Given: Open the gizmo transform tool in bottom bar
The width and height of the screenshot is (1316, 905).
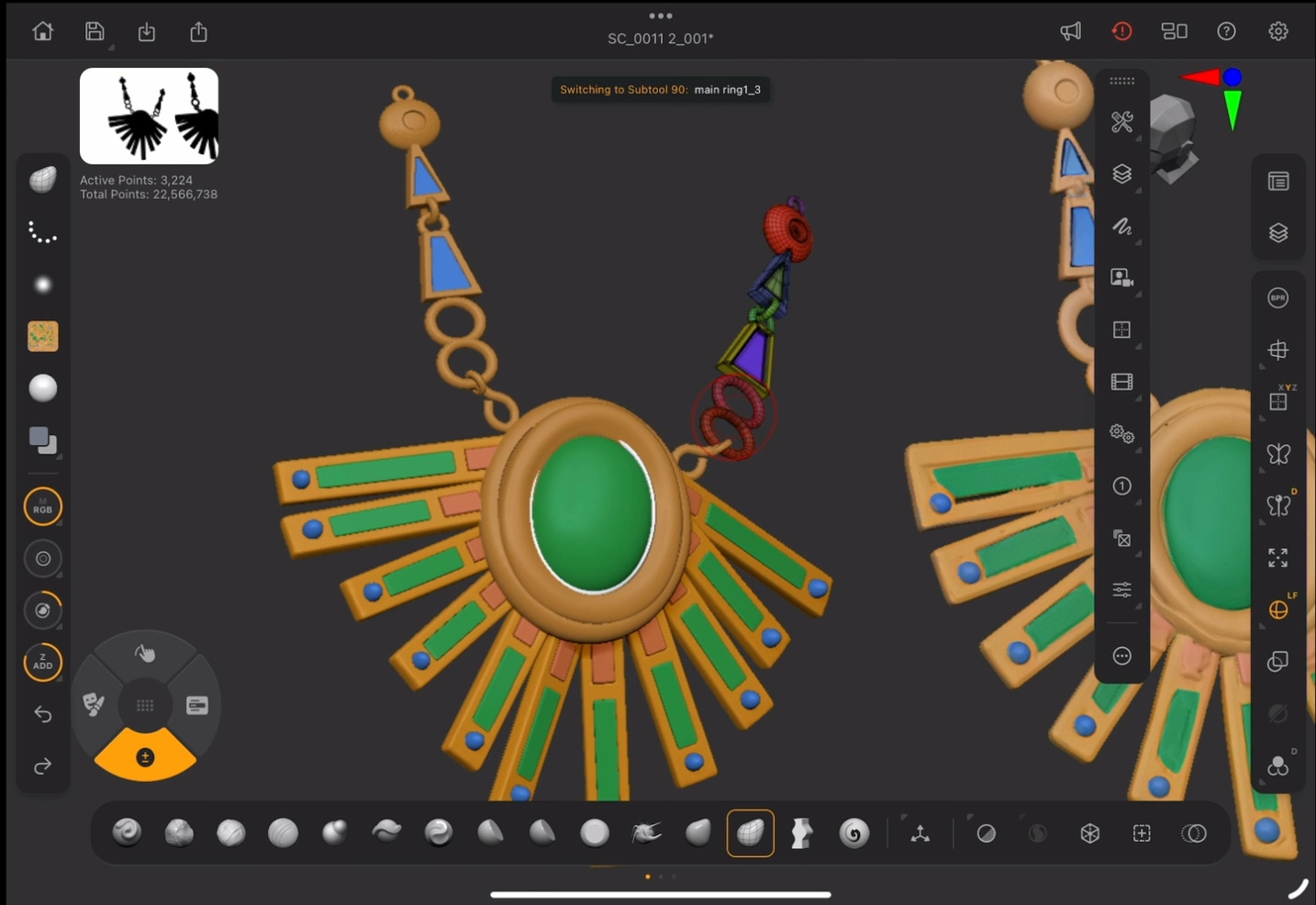Looking at the screenshot, I should (920, 833).
